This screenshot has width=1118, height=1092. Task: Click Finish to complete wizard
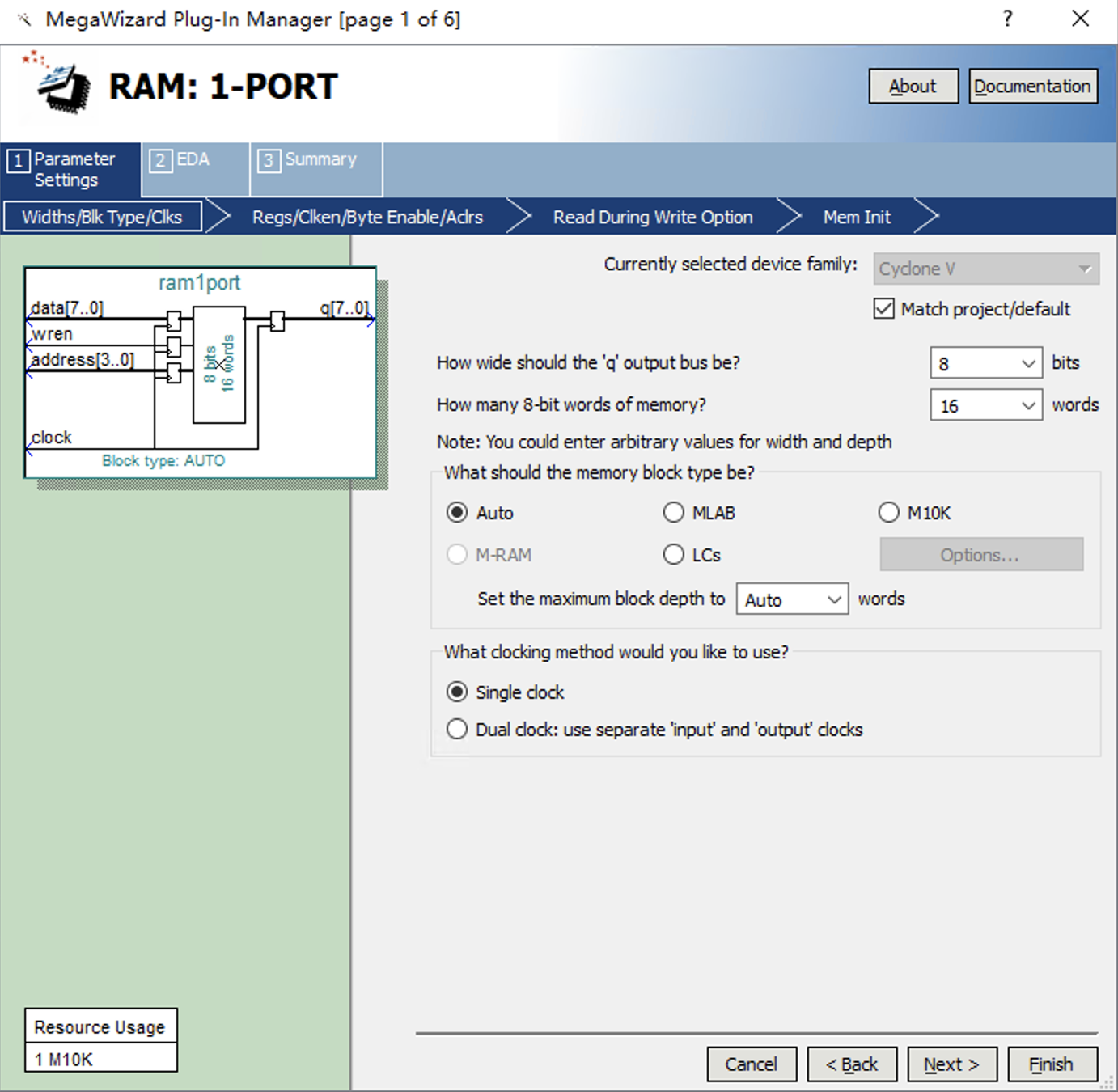tap(1052, 1064)
